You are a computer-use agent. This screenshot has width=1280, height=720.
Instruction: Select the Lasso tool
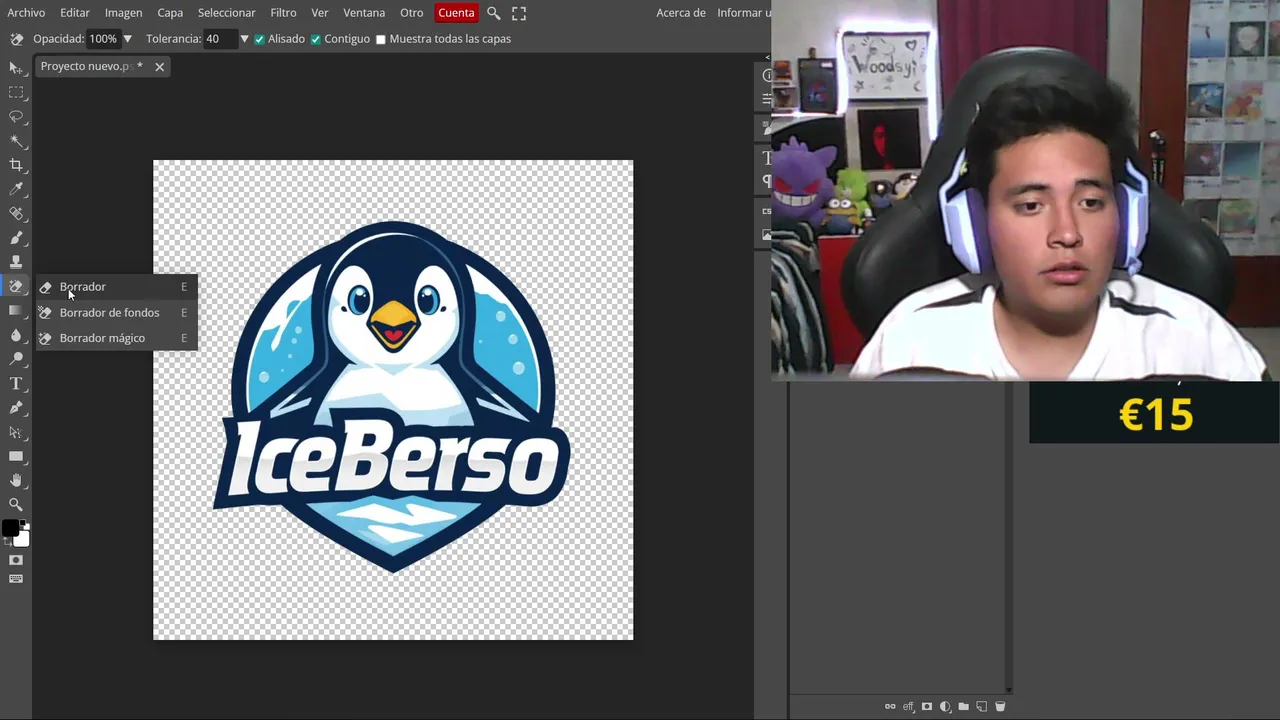click(x=16, y=116)
